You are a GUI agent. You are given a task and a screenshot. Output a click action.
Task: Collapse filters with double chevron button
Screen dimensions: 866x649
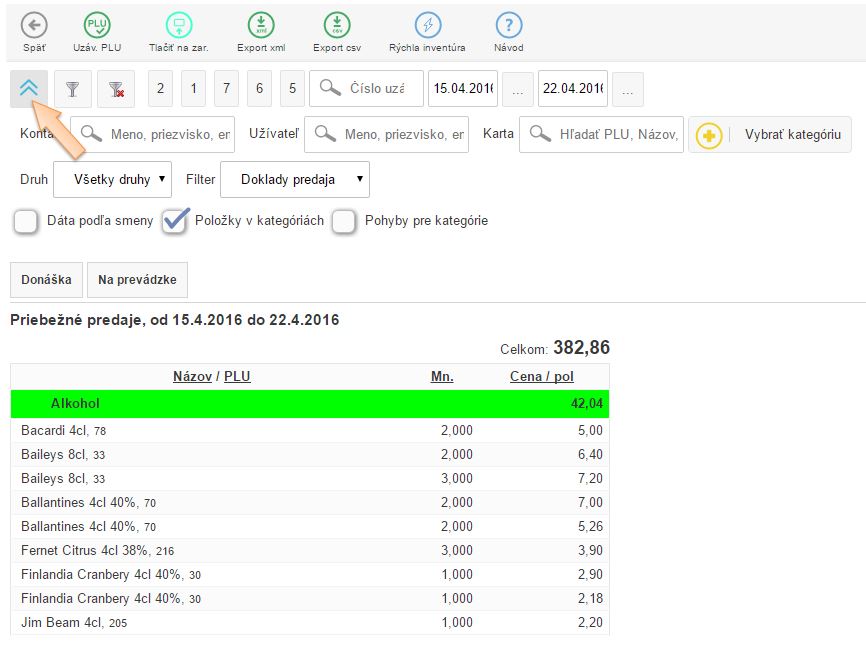coord(28,88)
